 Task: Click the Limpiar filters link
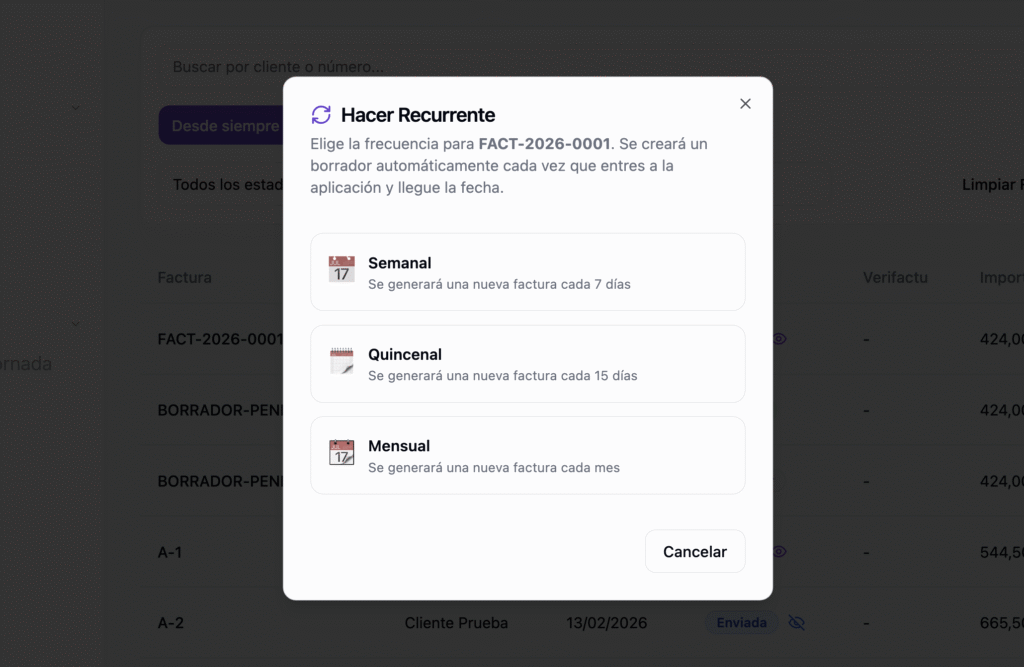[993, 185]
